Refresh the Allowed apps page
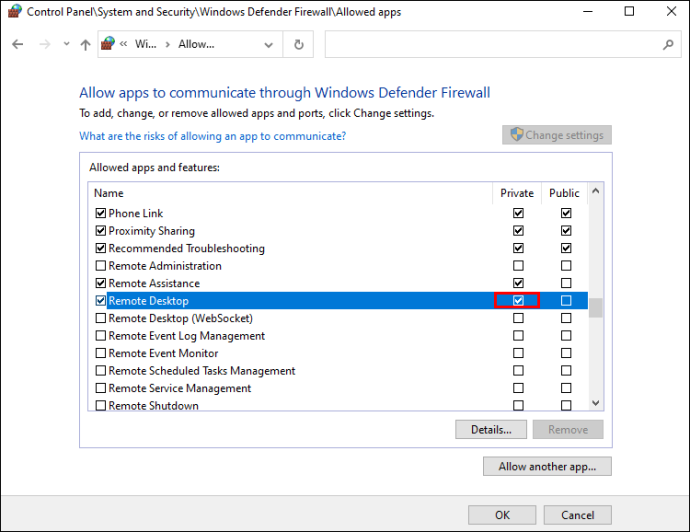The height and width of the screenshot is (532, 690). (x=299, y=44)
